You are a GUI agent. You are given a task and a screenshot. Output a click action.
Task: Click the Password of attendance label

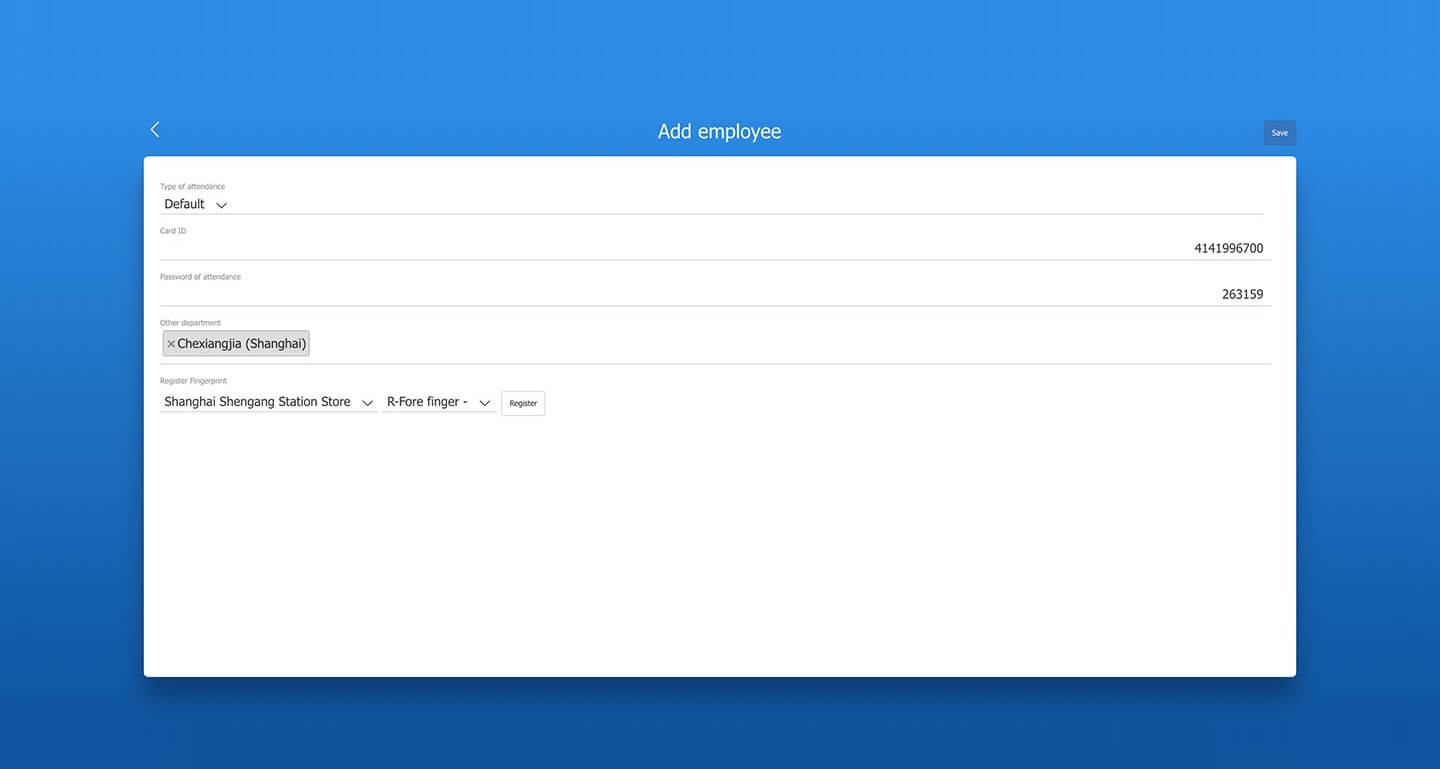point(200,277)
